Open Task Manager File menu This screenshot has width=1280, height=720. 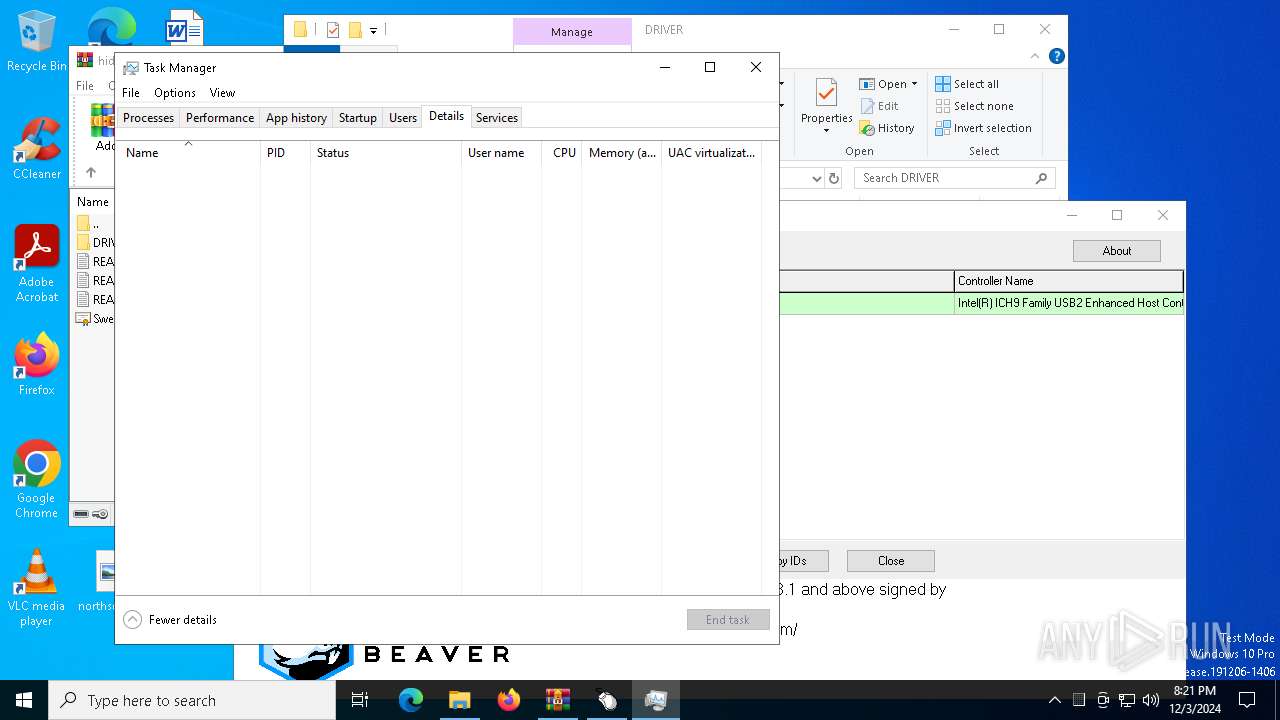click(x=131, y=93)
